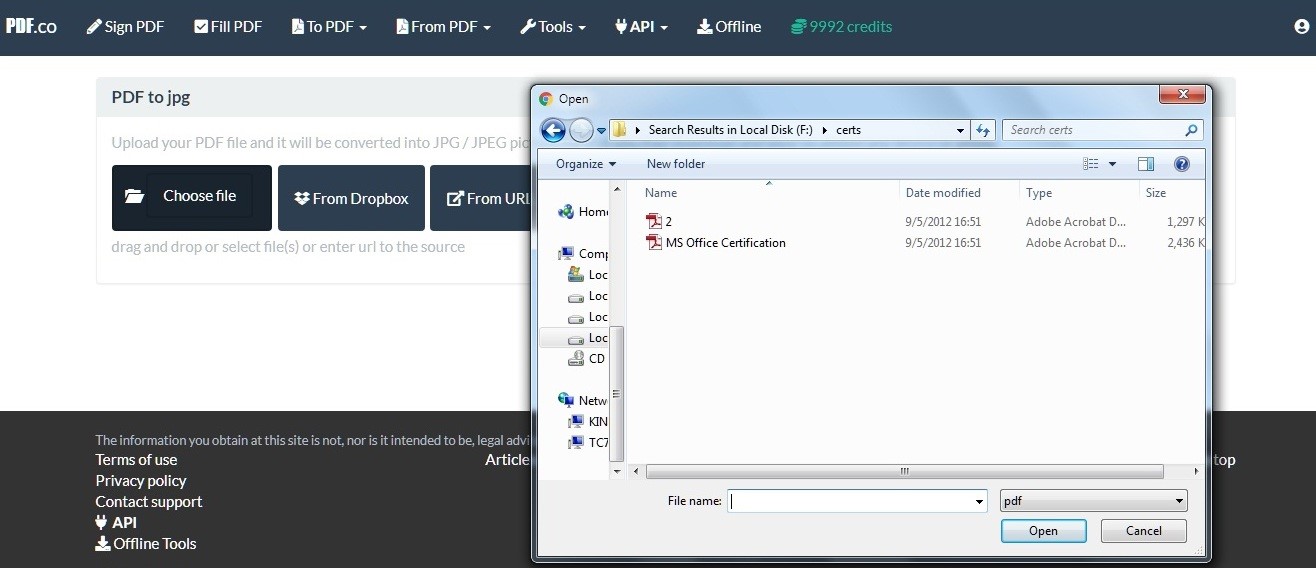Open the Organize menu
The height and width of the screenshot is (568, 1316).
pos(586,164)
